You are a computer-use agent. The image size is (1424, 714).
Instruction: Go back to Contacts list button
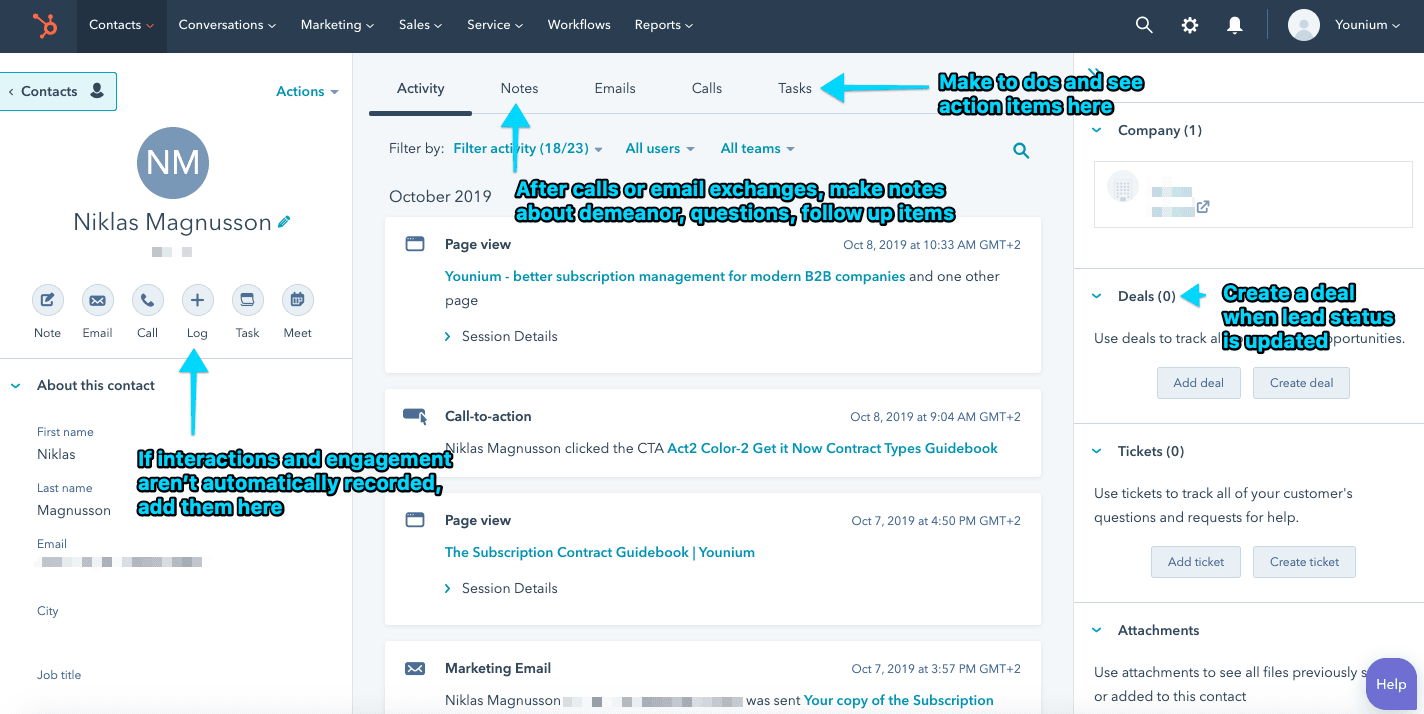click(58, 91)
